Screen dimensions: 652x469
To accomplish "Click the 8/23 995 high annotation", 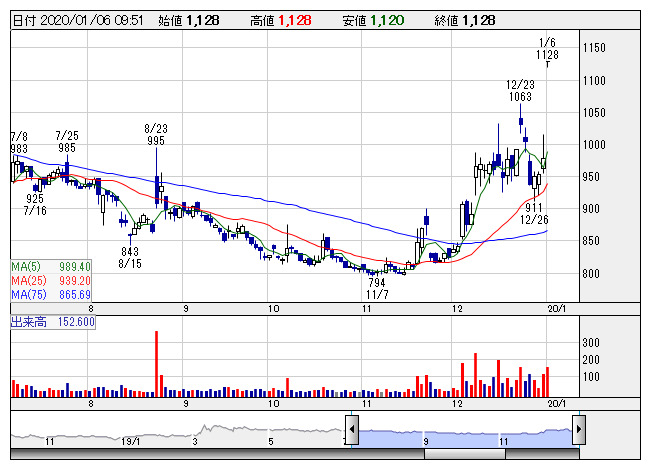I will [156, 134].
